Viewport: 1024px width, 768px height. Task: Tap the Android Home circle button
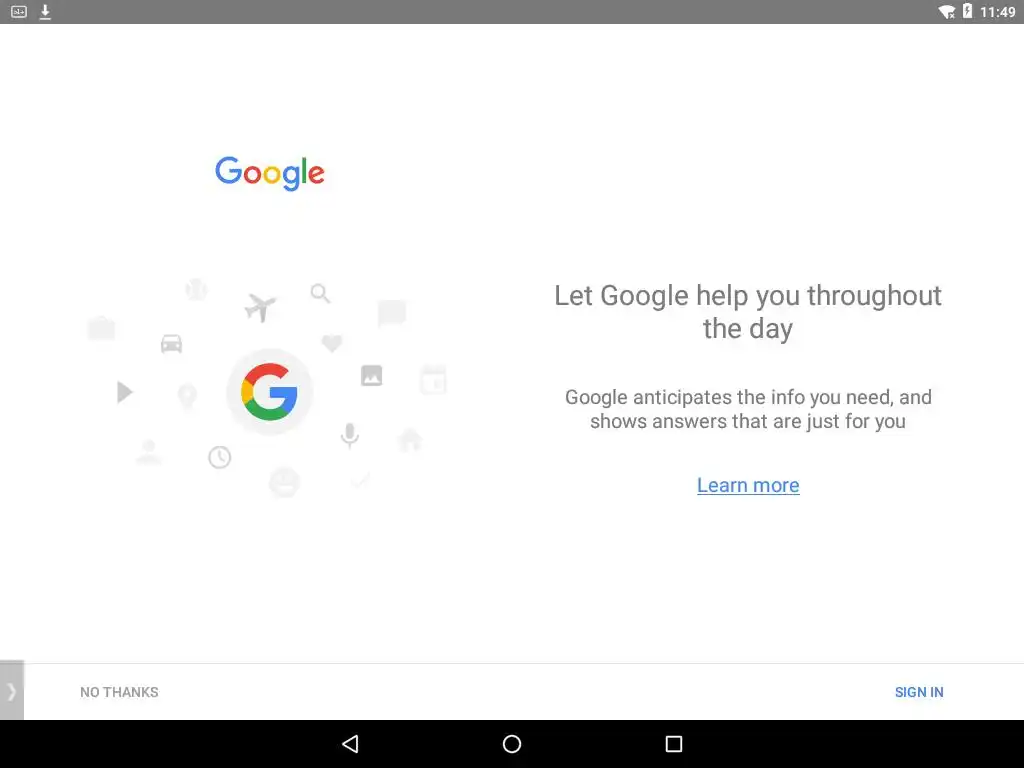(x=512, y=744)
